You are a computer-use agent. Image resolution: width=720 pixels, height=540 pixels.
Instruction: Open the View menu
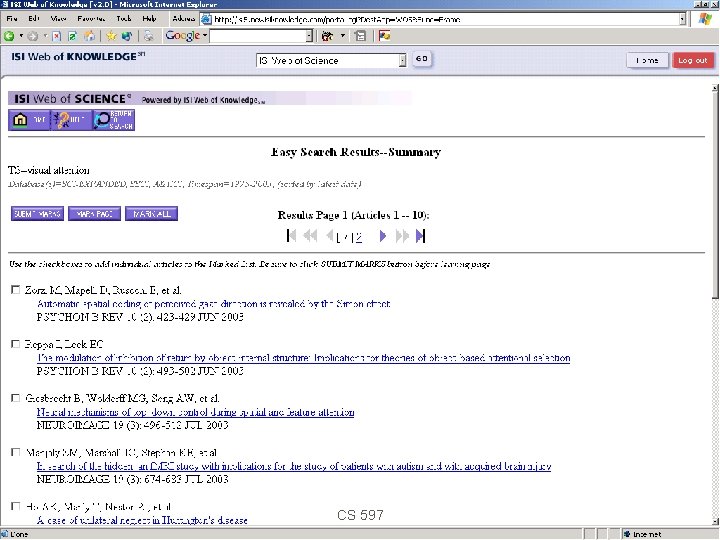point(58,18)
